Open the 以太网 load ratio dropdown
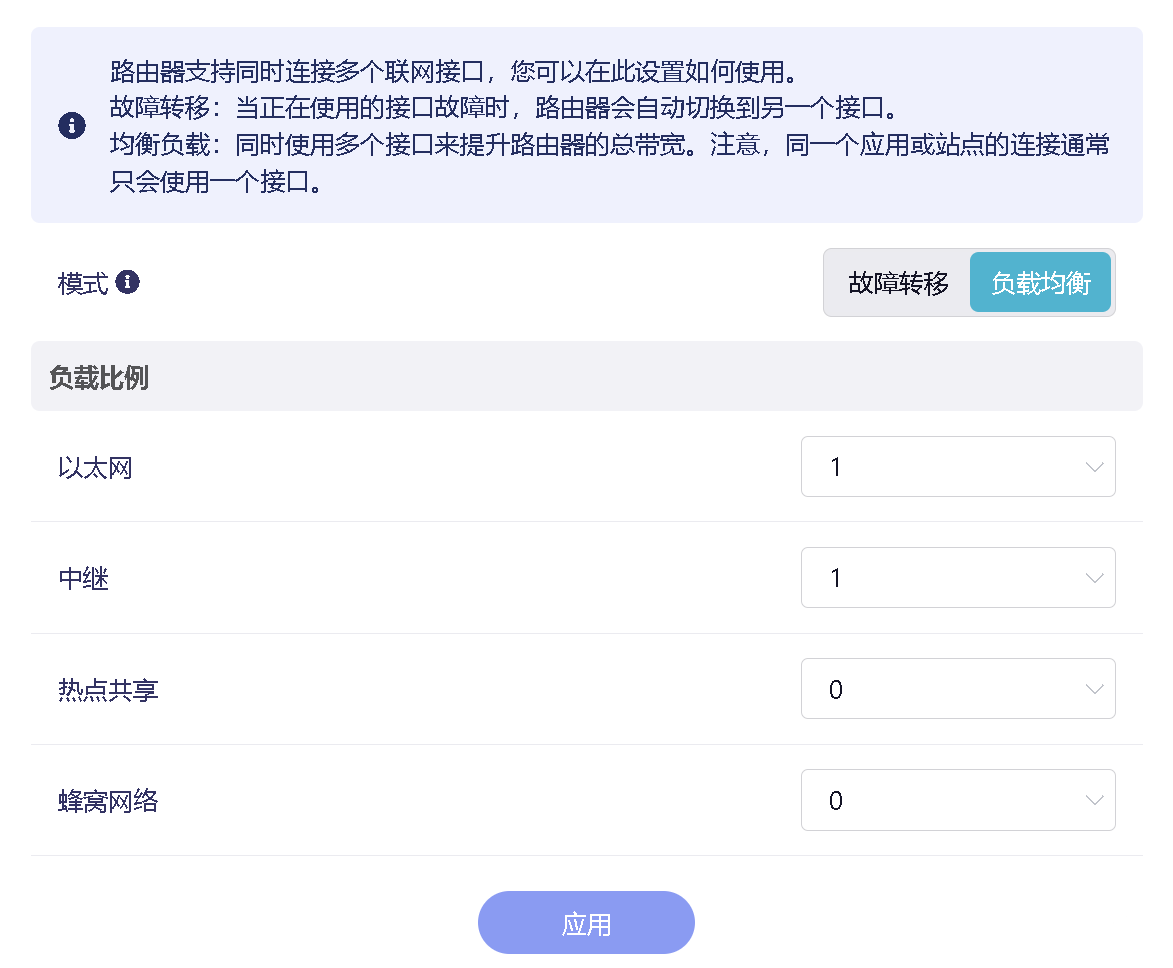Screen dimensions: 1173x968 pos(957,467)
